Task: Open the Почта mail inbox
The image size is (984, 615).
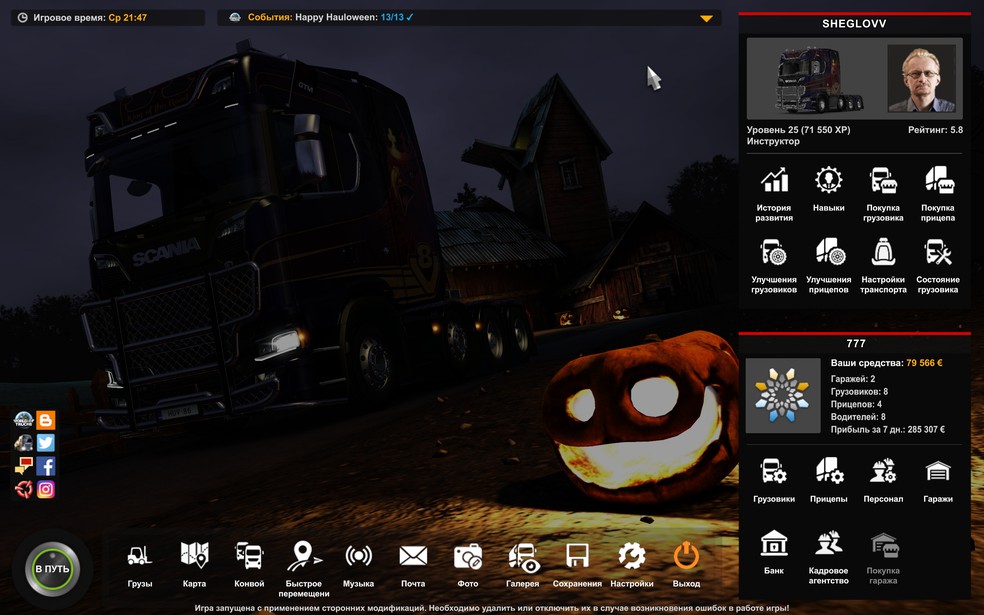Action: click(413, 556)
